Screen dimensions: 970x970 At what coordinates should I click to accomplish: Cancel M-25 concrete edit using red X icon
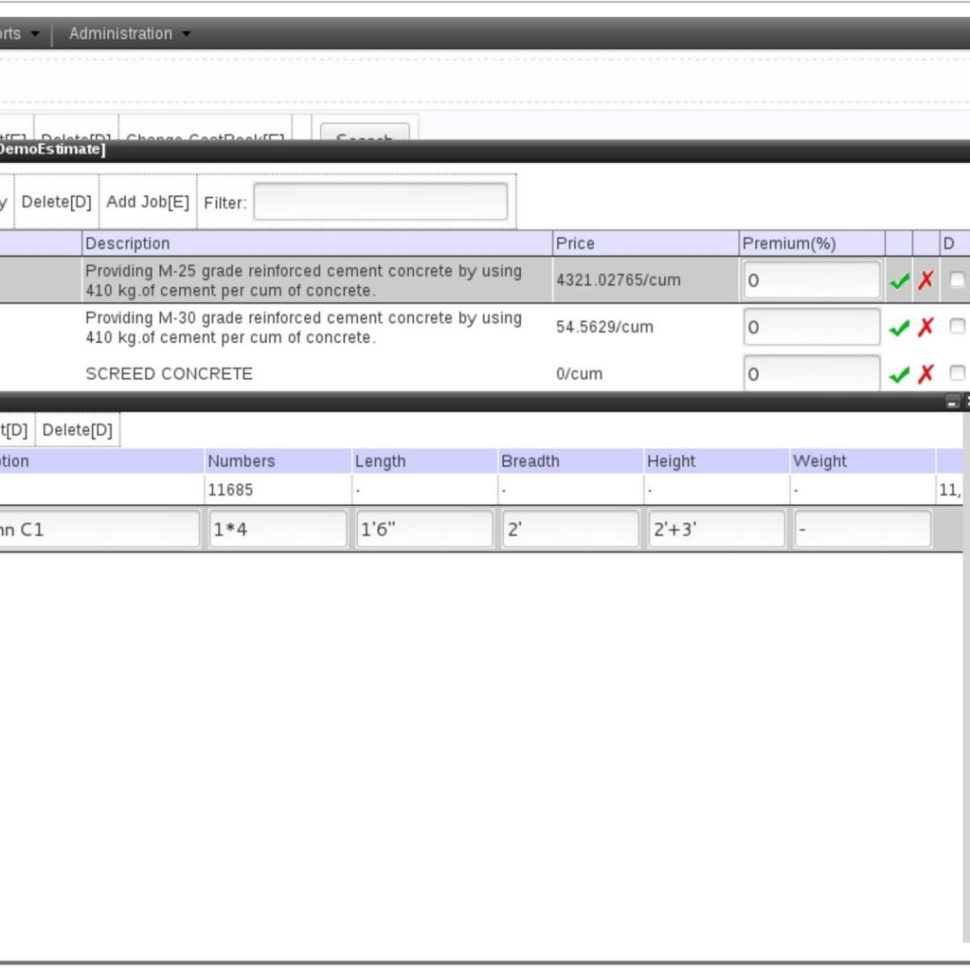[x=925, y=281]
